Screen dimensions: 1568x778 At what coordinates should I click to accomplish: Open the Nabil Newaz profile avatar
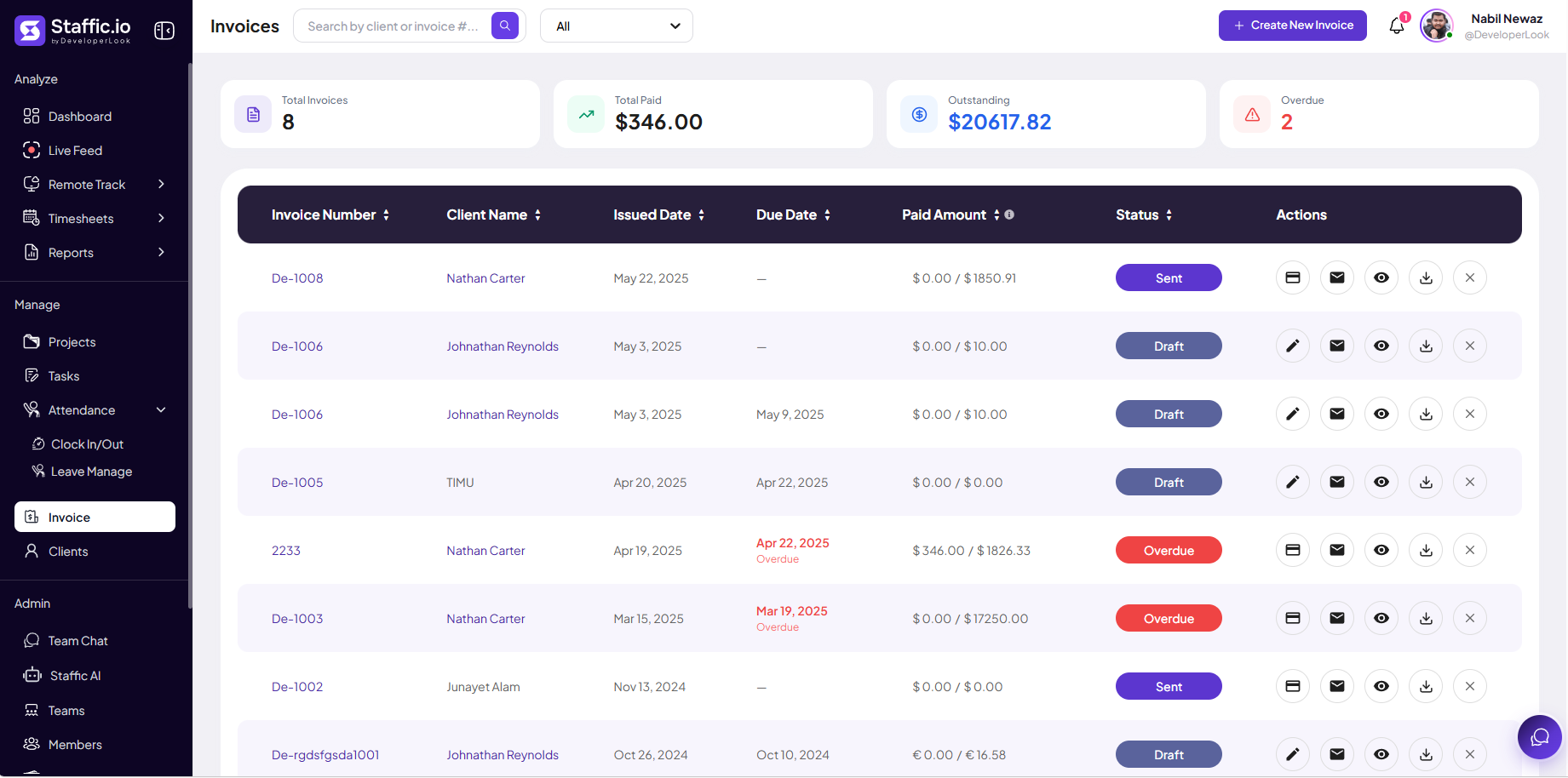(x=1437, y=26)
